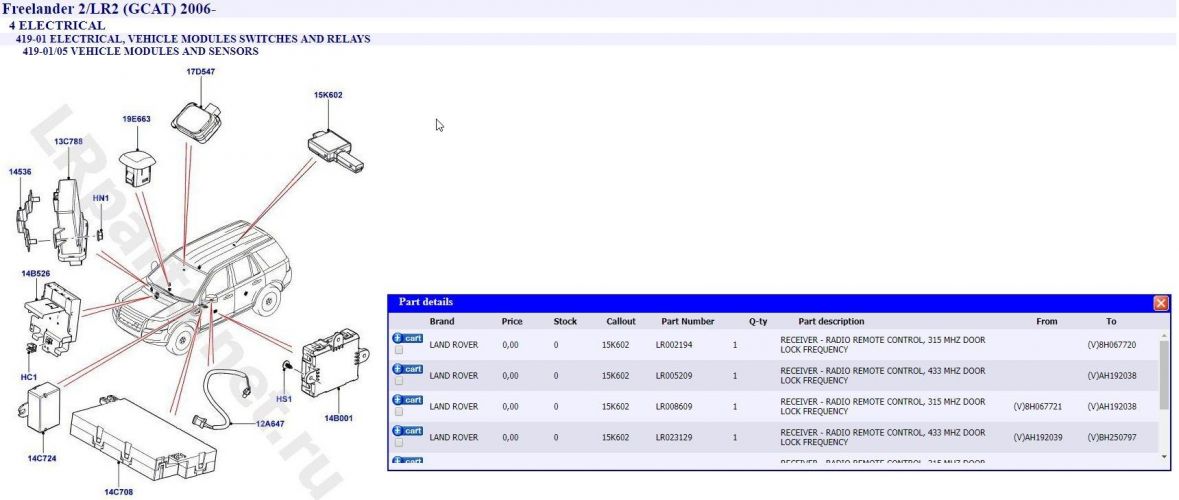Click the Callout column header

point(621,321)
